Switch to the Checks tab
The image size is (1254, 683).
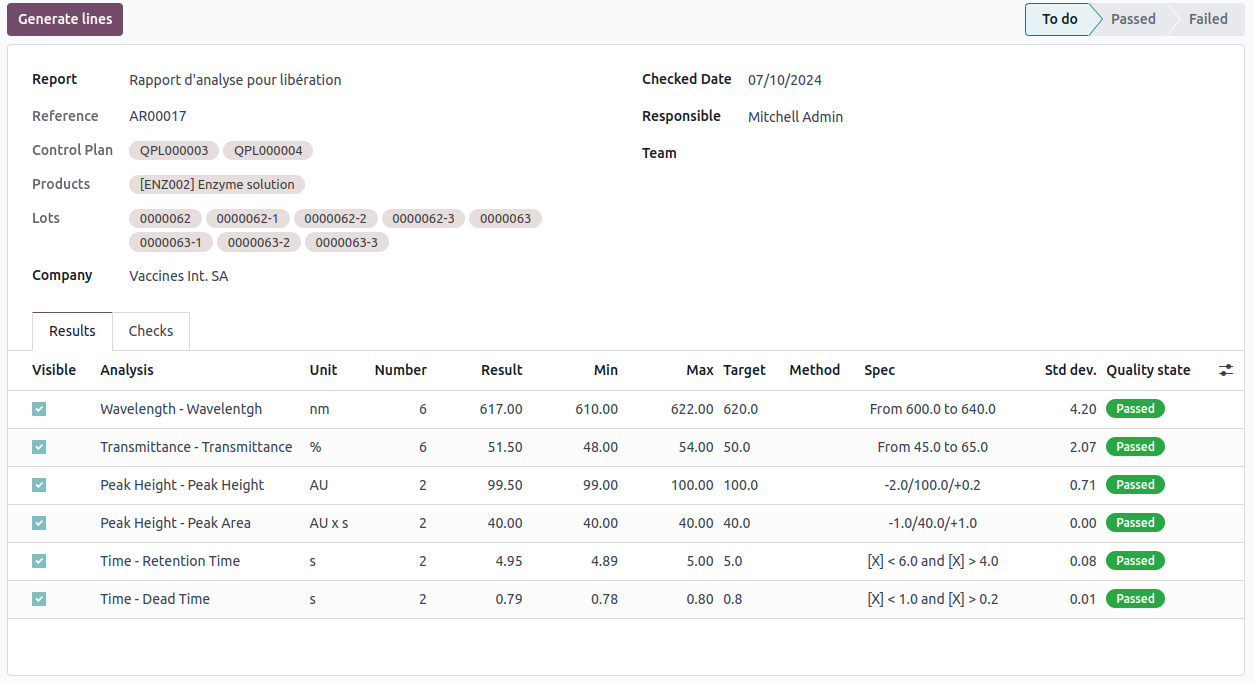pos(151,331)
